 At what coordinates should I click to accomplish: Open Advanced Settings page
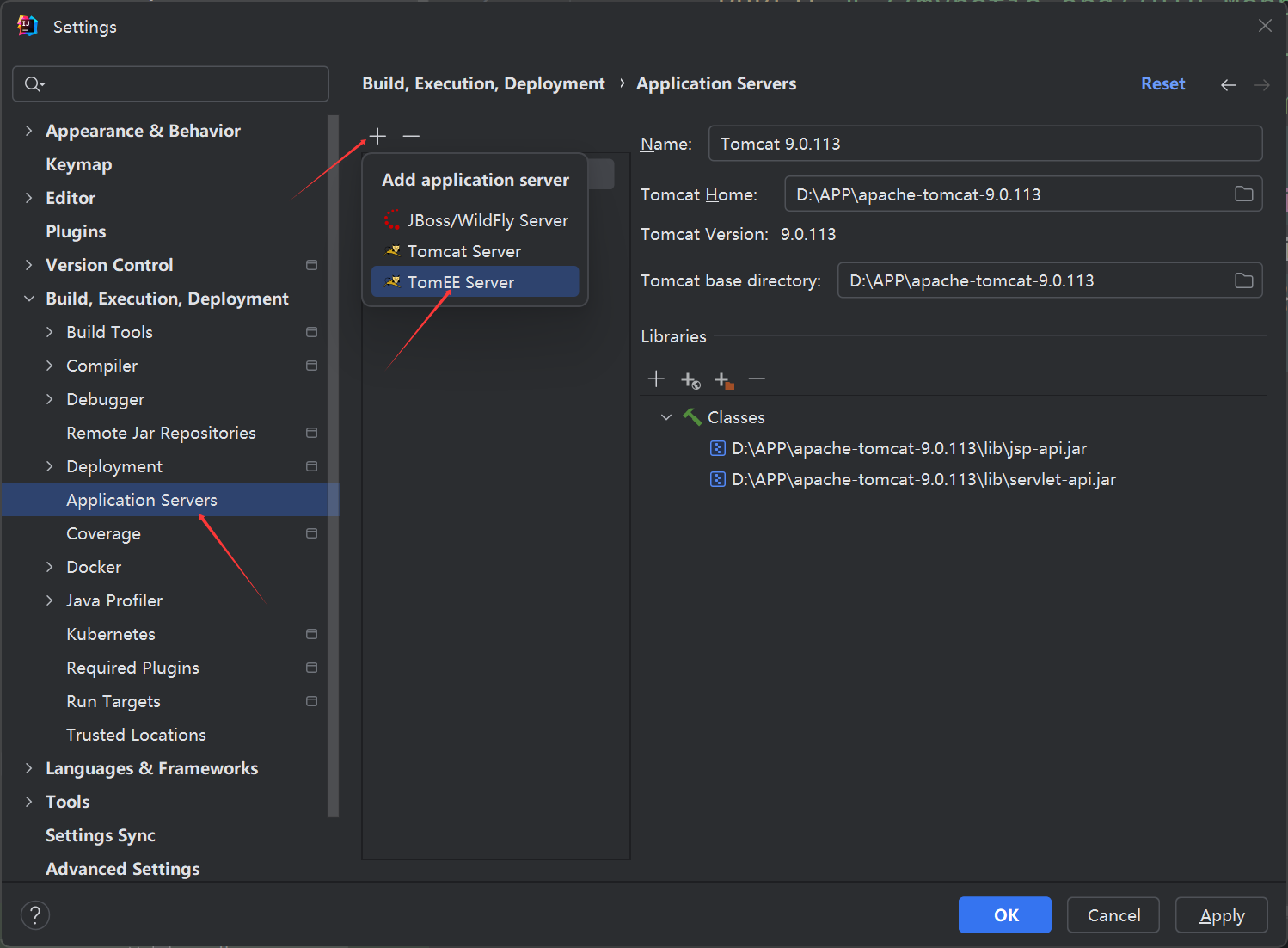123,869
